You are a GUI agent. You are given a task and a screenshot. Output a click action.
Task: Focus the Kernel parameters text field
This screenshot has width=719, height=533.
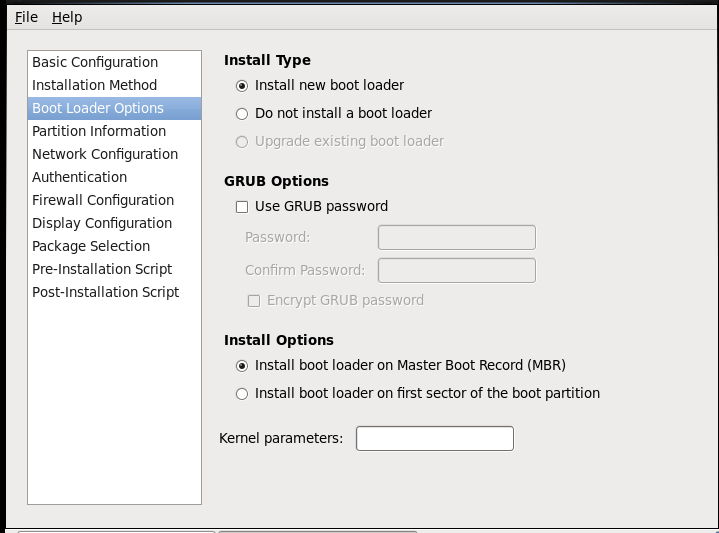435,439
